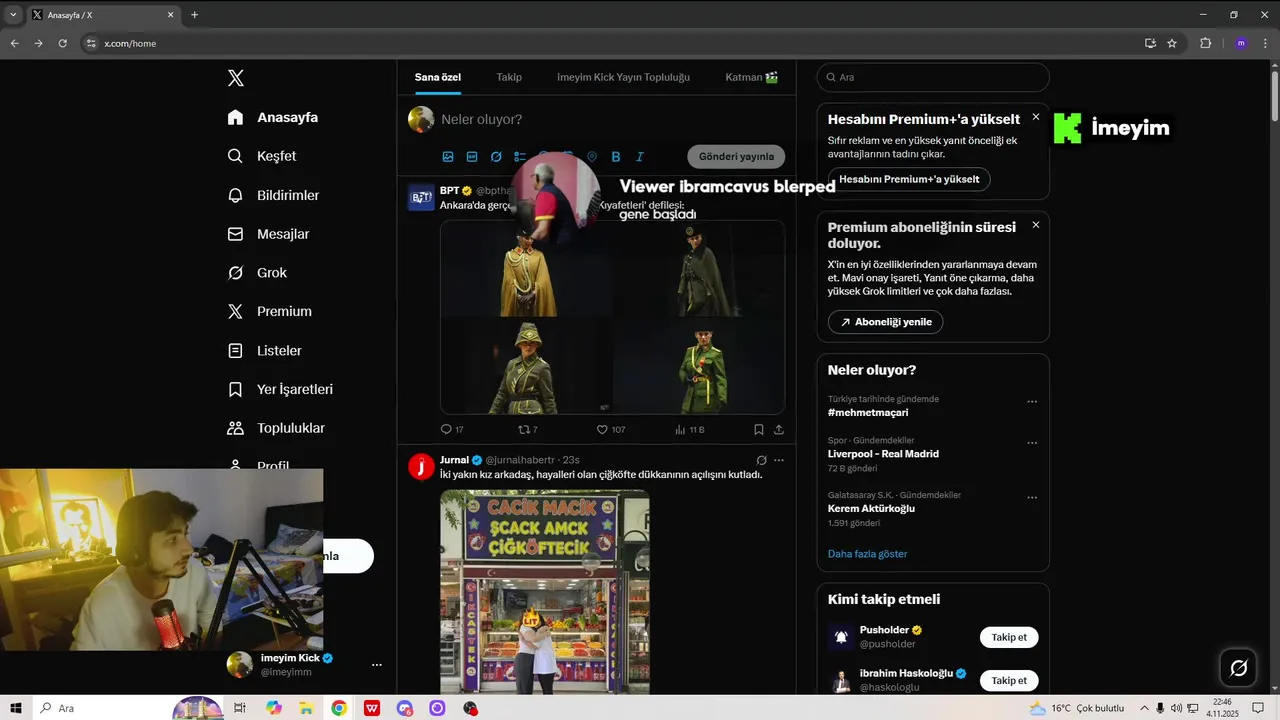Select the Sana özel tab
Image resolution: width=1280 pixels, height=720 pixels.
pyautogui.click(x=438, y=77)
